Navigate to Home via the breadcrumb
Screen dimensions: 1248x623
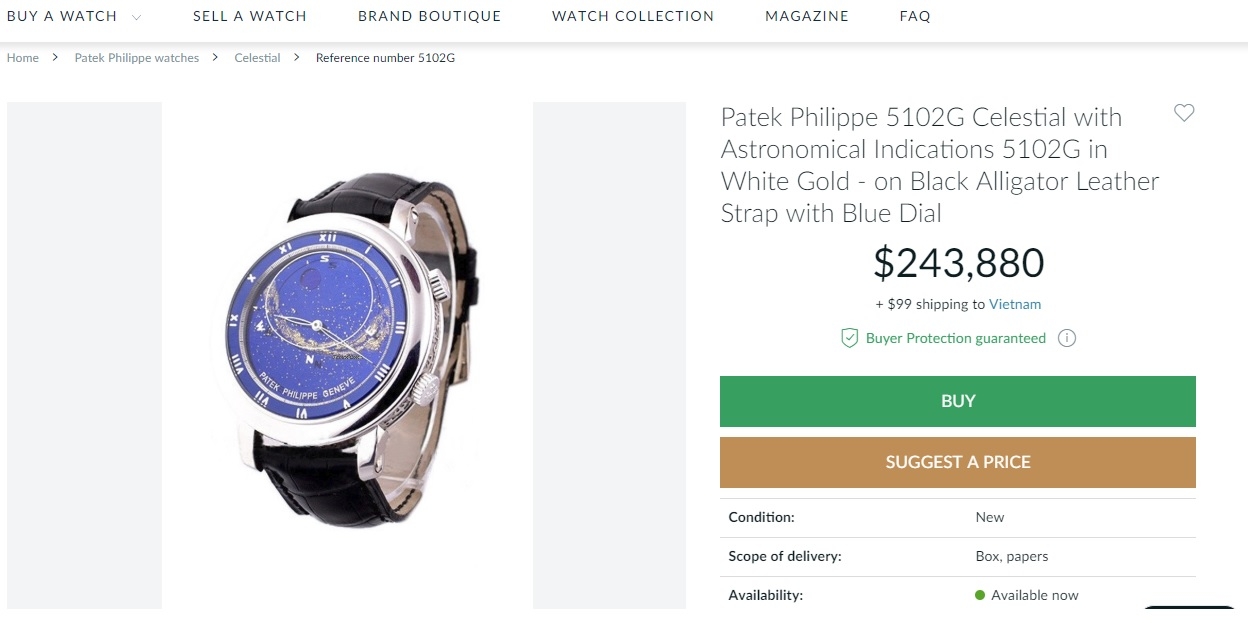coord(22,58)
